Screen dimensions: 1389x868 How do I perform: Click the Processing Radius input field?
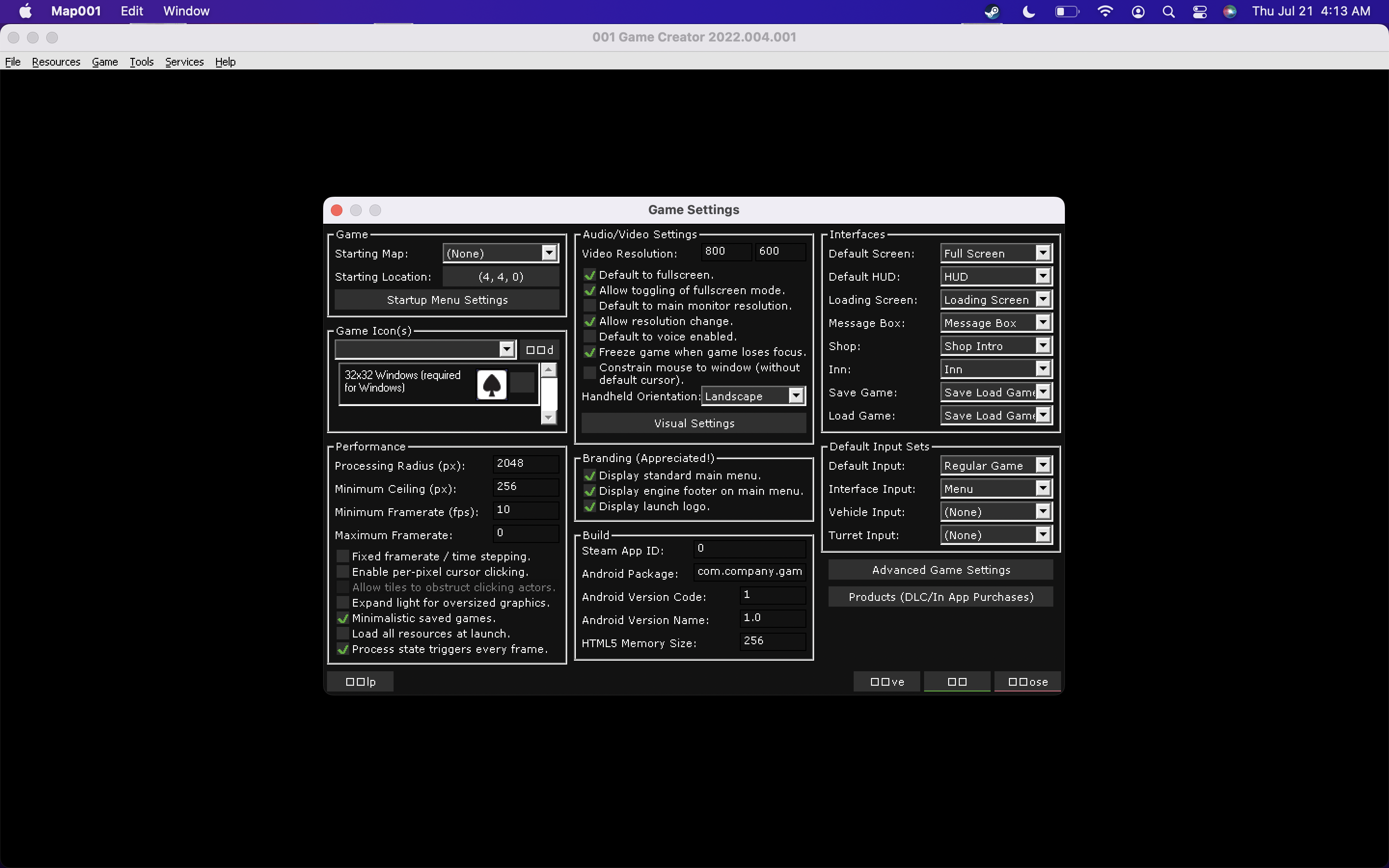(526, 464)
